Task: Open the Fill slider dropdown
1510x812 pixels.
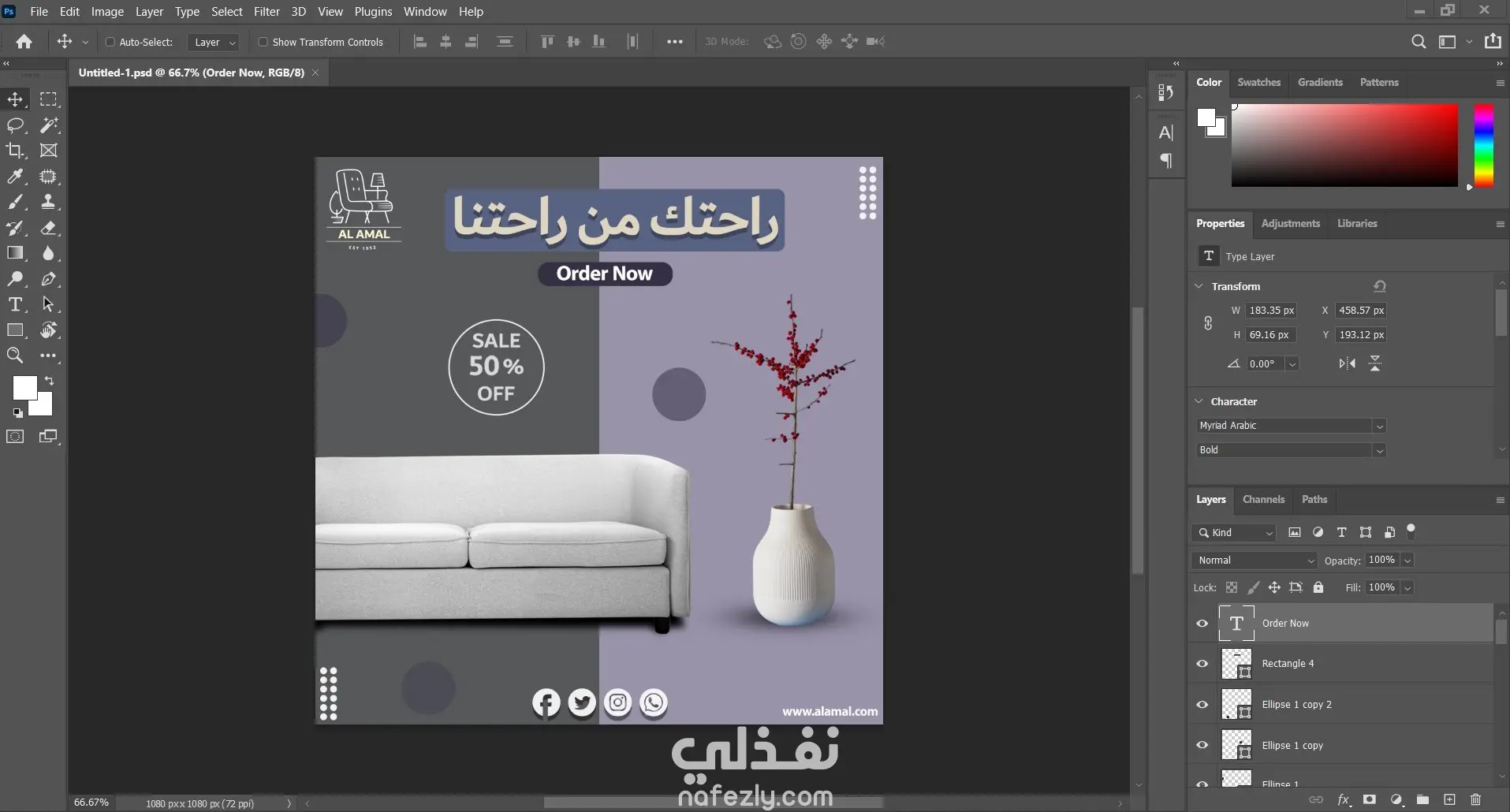Action: [1407, 588]
